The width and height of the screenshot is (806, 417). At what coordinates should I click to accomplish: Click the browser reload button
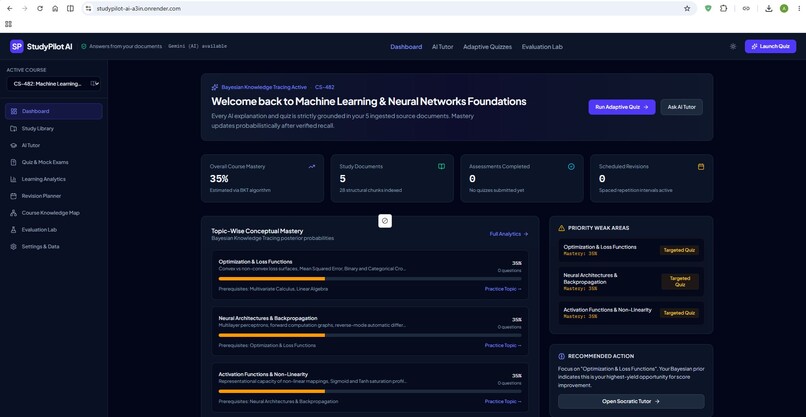point(40,9)
